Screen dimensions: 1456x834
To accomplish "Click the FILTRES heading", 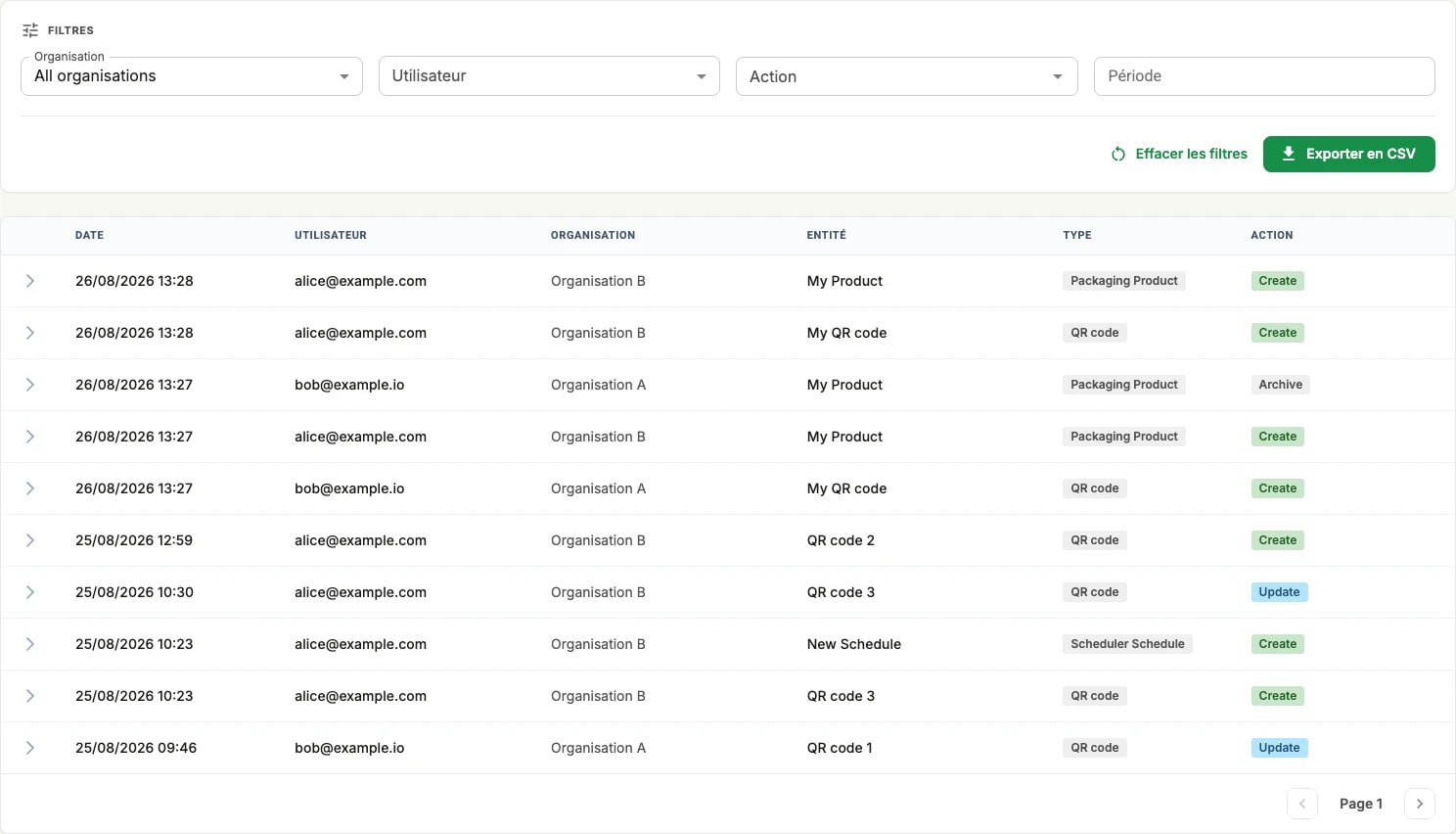I will pyautogui.click(x=70, y=30).
